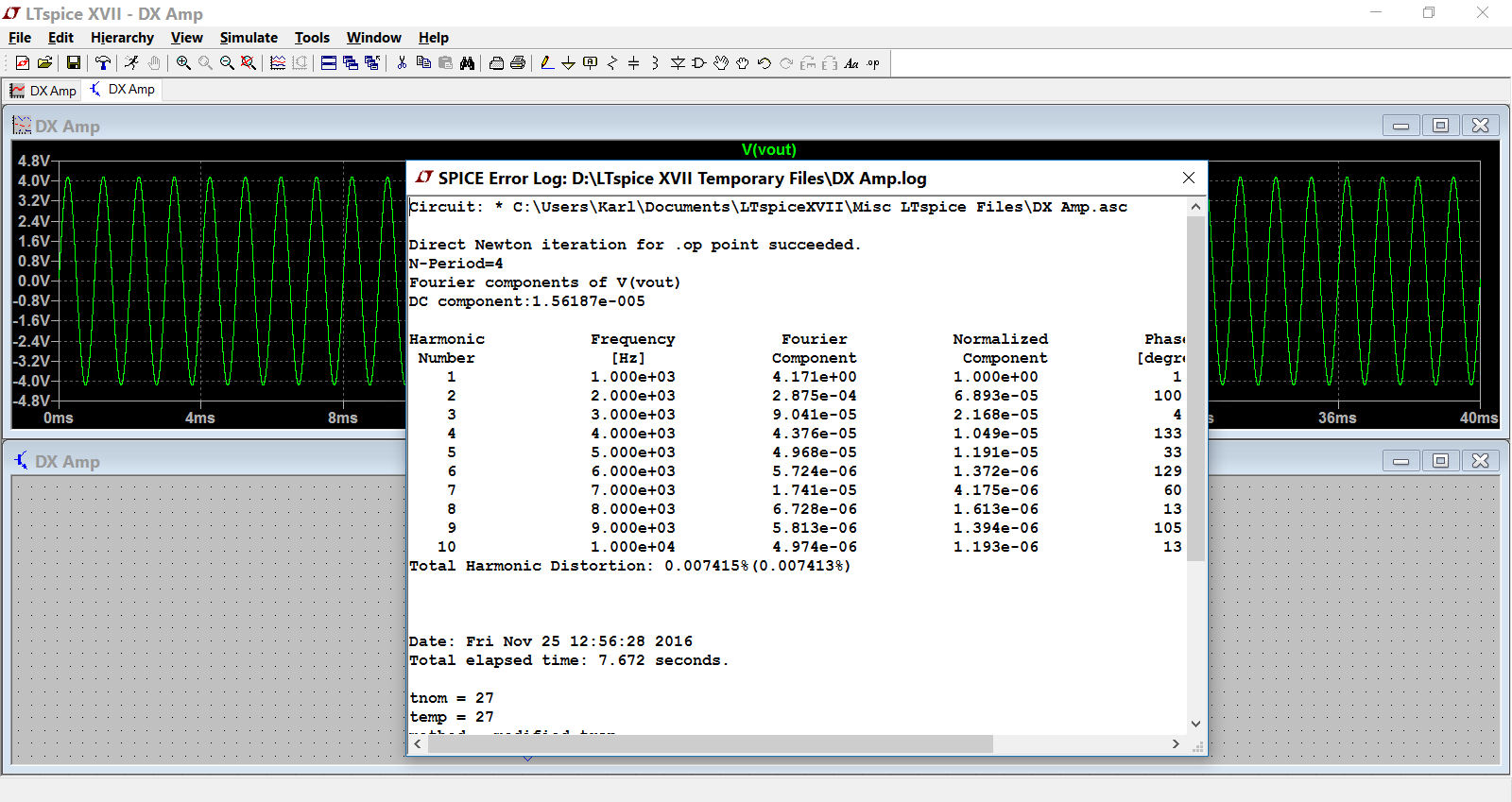1512x802 pixels.
Task: Create a new schematic with toolbar icon
Action: pyautogui.click(x=23, y=63)
